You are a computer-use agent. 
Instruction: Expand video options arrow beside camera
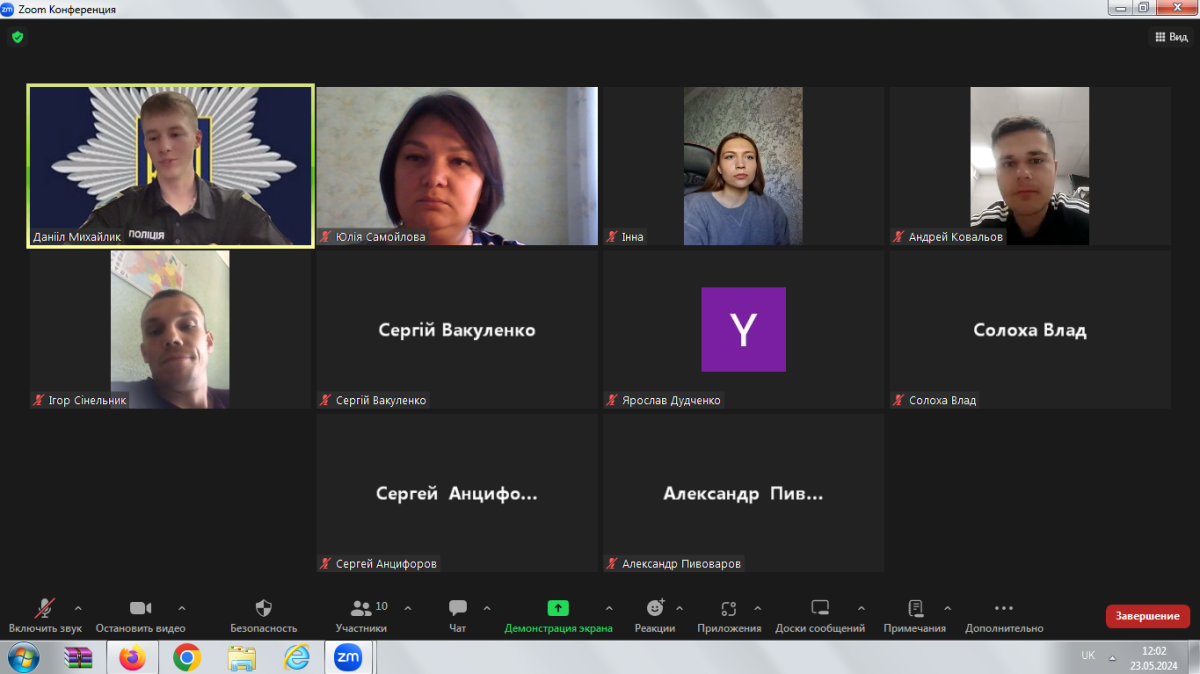pos(182,608)
